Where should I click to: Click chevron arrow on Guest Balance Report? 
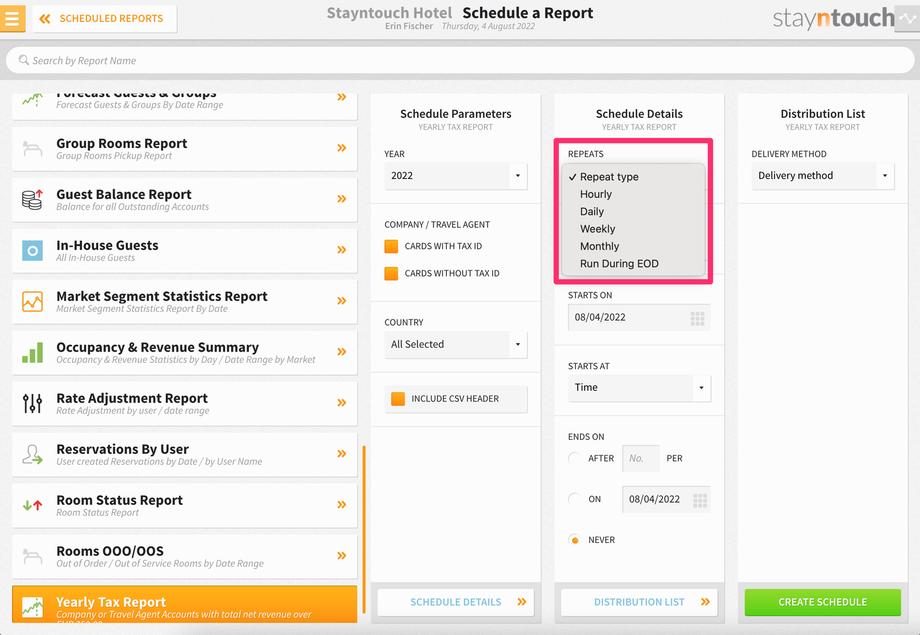point(341,199)
